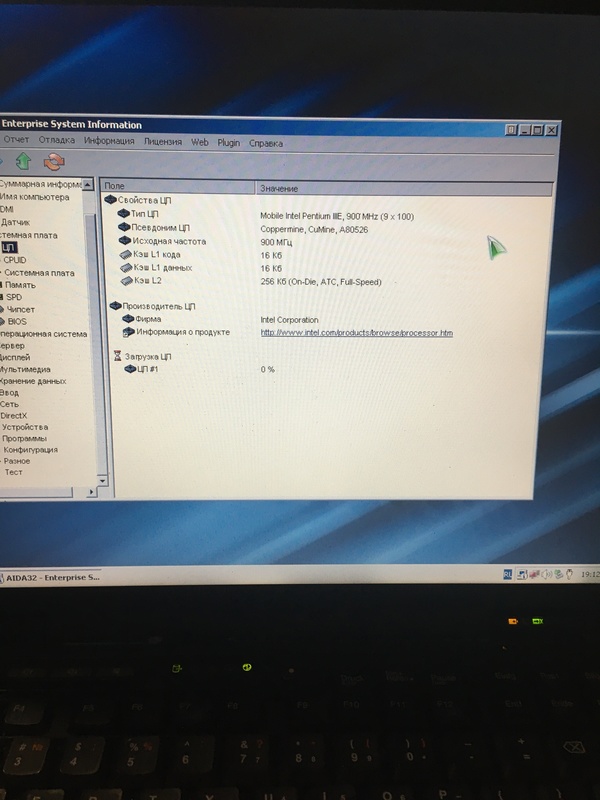The width and height of the screenshot is (600, 800).
Task: Click the Значение column header
Action: click(404, 189)
